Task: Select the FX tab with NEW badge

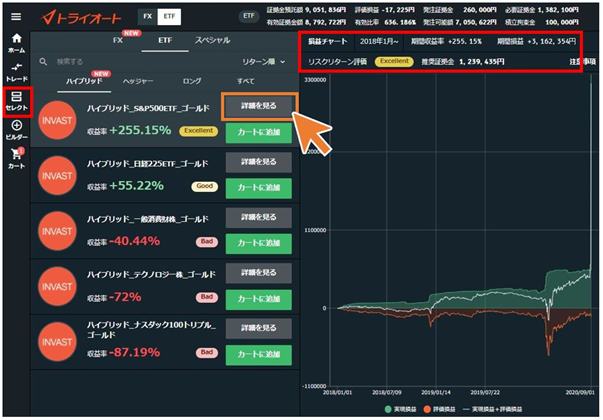Action: coord(118,40)
